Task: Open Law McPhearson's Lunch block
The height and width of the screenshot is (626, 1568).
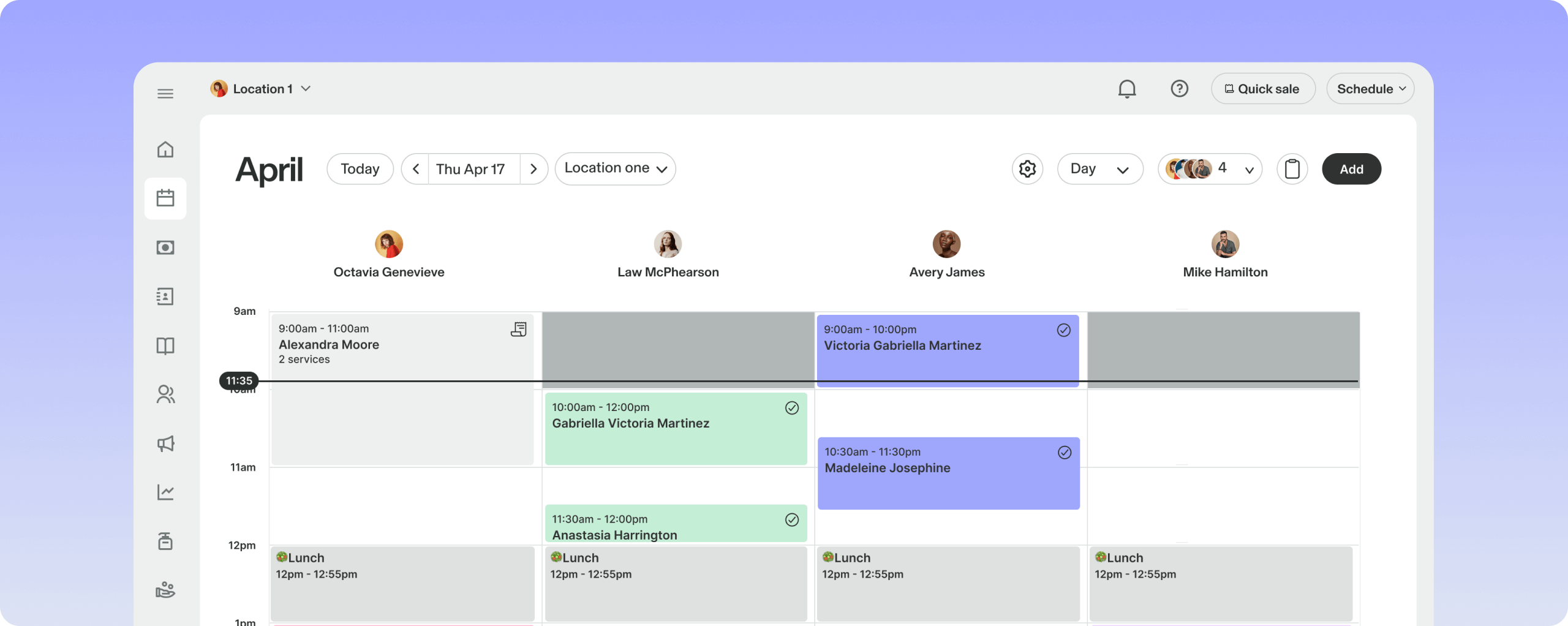Action: click(x=676, y=583)
